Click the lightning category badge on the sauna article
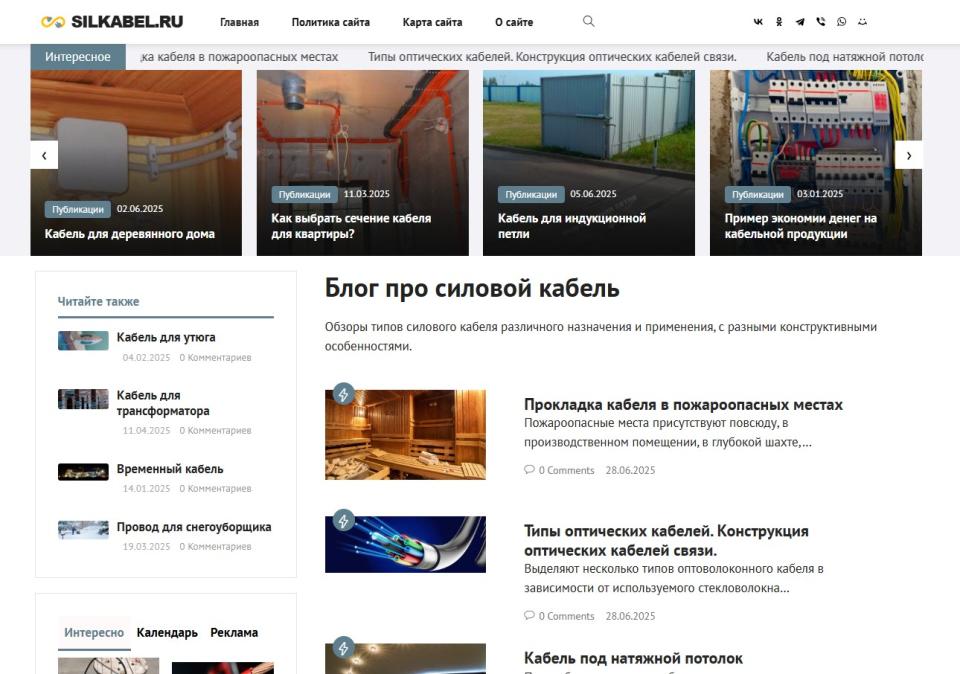This screenshot has width=960, height=674. pos(345,394)
